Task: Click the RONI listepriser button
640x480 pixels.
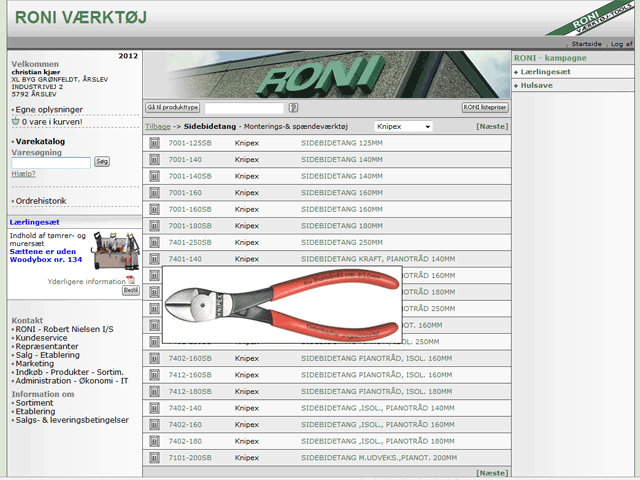Action: point(485,107)
